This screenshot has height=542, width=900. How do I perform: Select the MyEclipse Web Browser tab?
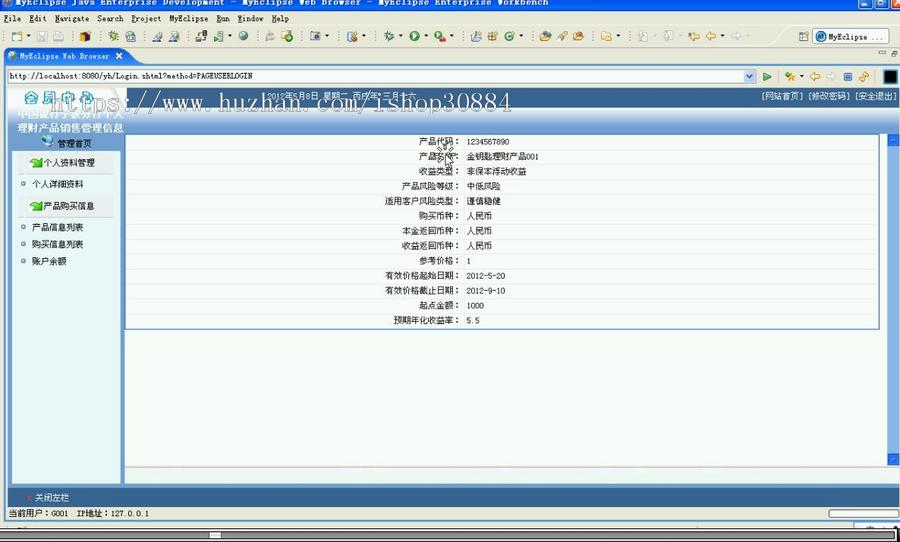64,56
